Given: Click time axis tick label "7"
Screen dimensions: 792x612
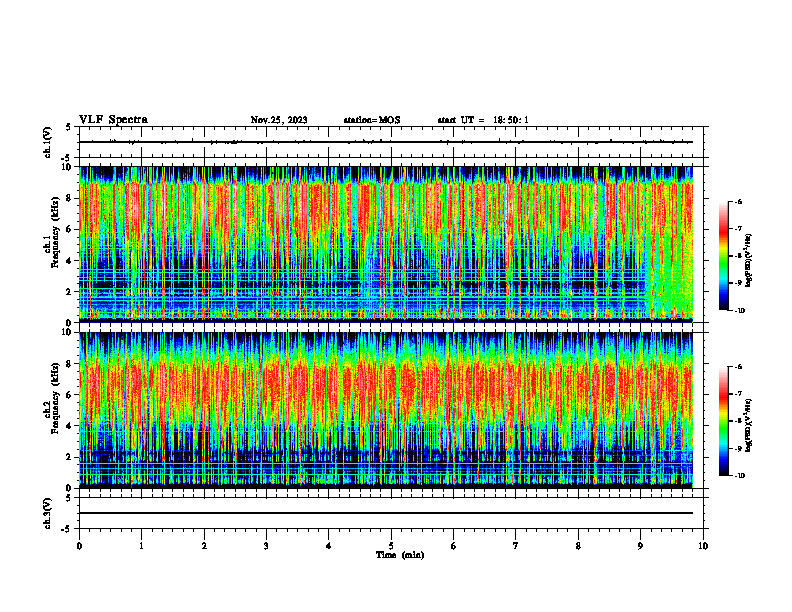Looking at the screenshot, I should [x=516, y=546].
